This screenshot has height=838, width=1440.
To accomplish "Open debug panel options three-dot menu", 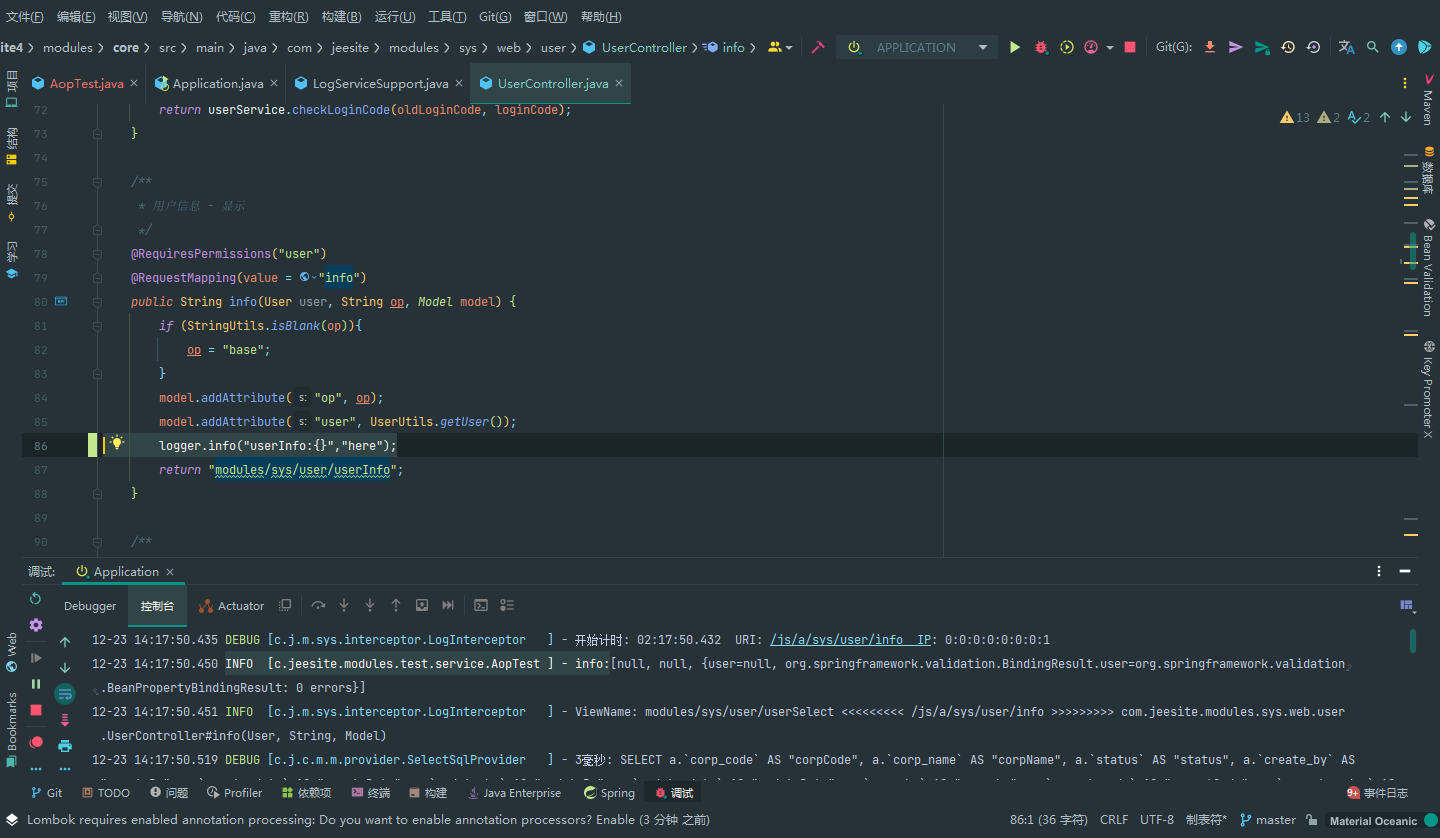I will tap(1379, 572).
